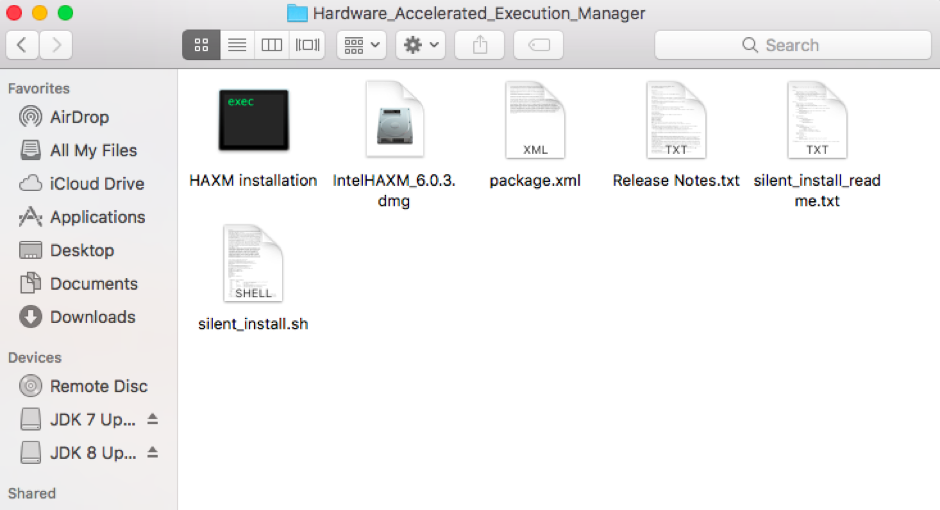Switch to icon view
This screenshot has width=940, height=510.
[x=201, y=45]
